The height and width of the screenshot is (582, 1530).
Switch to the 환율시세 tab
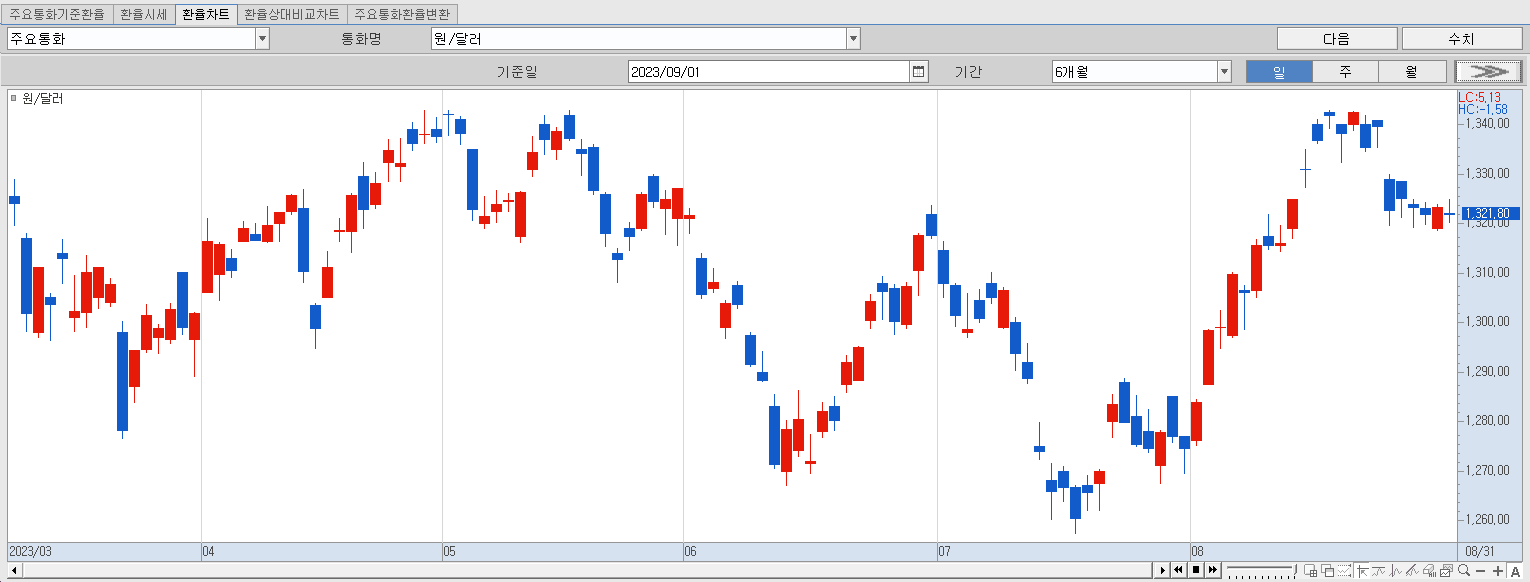[143, 15]
